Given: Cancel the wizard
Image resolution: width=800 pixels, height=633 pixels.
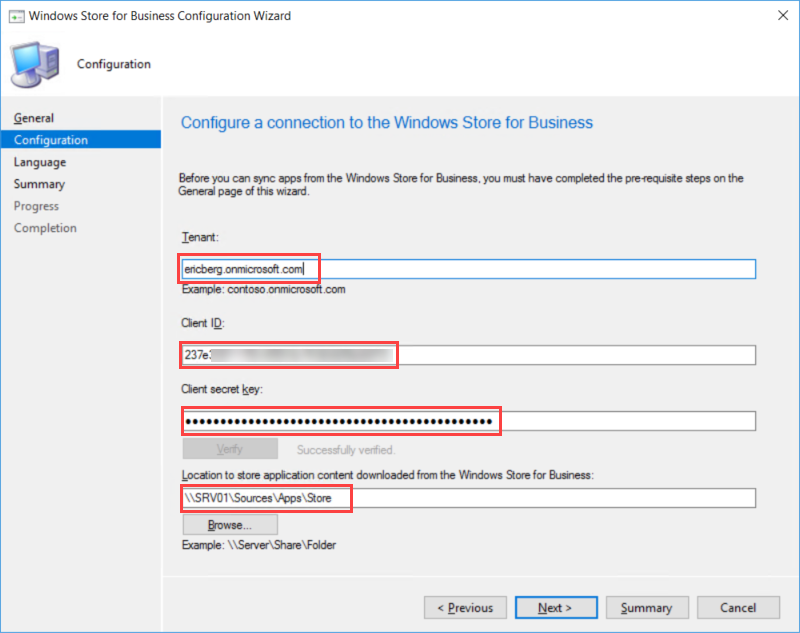Looking at the screenshot, I should 738,607.
